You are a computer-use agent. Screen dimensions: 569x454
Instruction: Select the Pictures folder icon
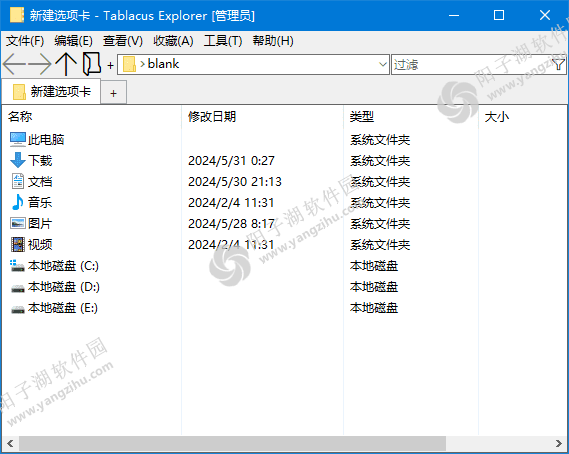(17, 223)
